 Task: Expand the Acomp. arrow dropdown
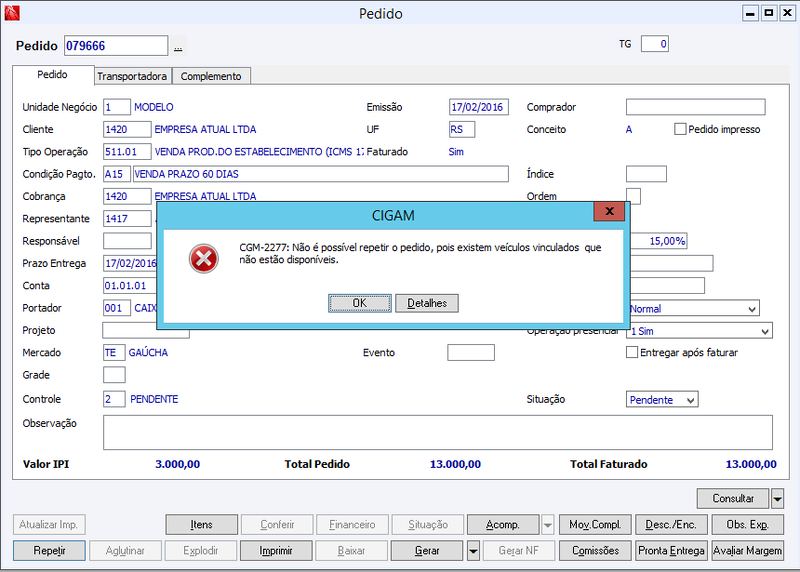click(x=547, y=525)
